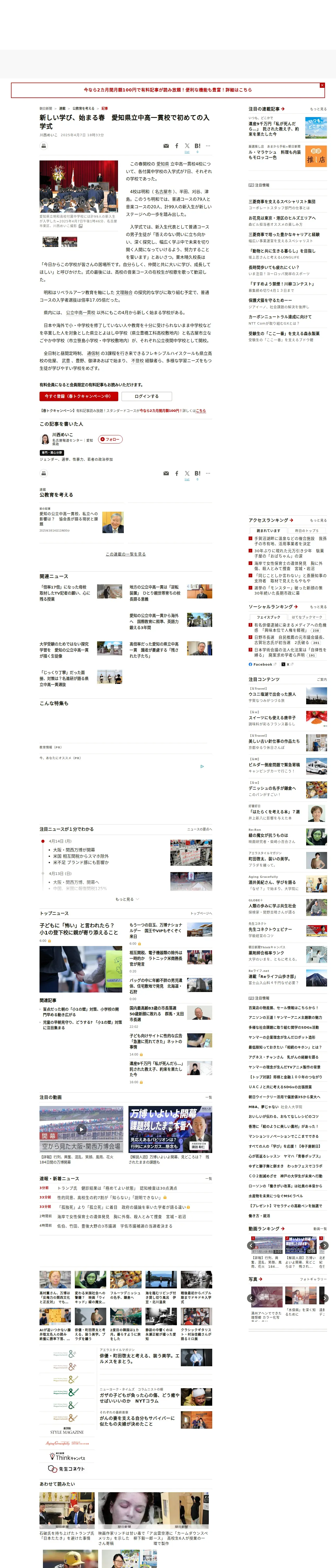The image size is (336, 1568).
Task: Click B! icon below author section
Action: (x=198, y=473)
